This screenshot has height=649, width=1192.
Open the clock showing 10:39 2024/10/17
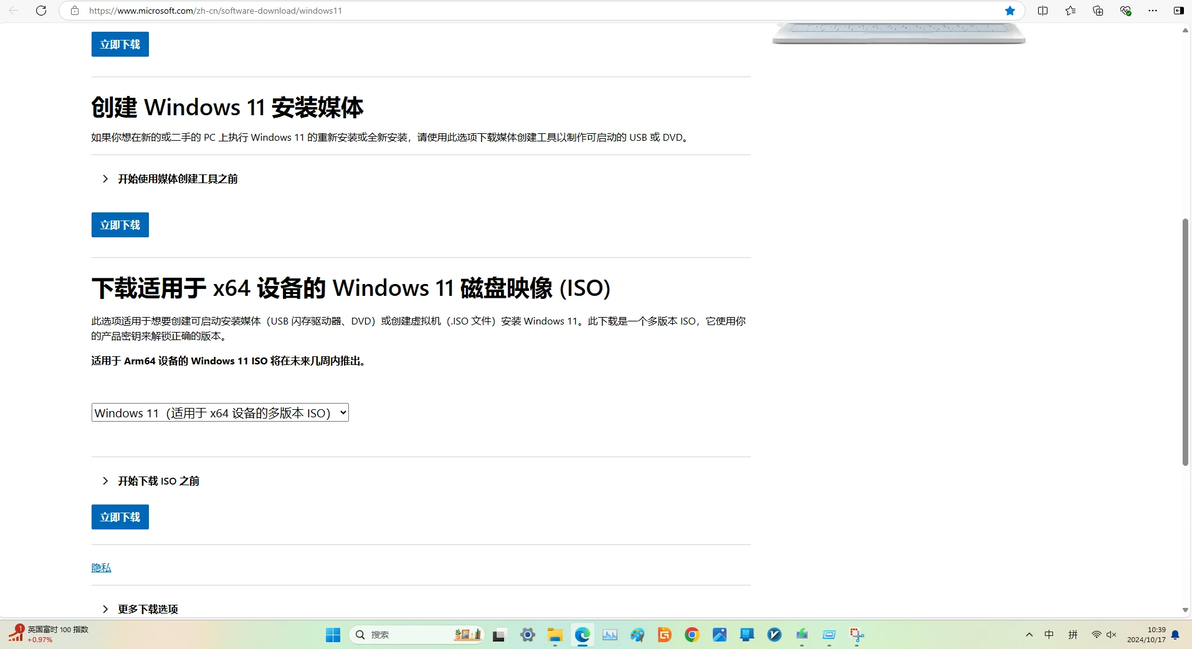click(1146, 635)
